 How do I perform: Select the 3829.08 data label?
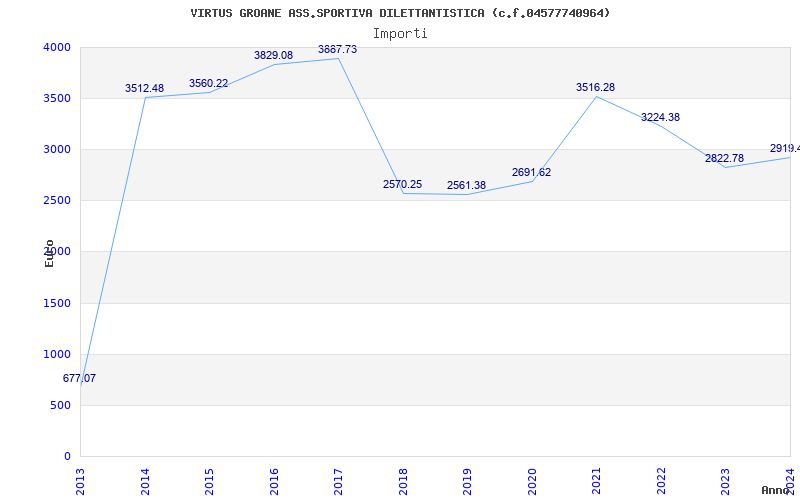[273, 55]
